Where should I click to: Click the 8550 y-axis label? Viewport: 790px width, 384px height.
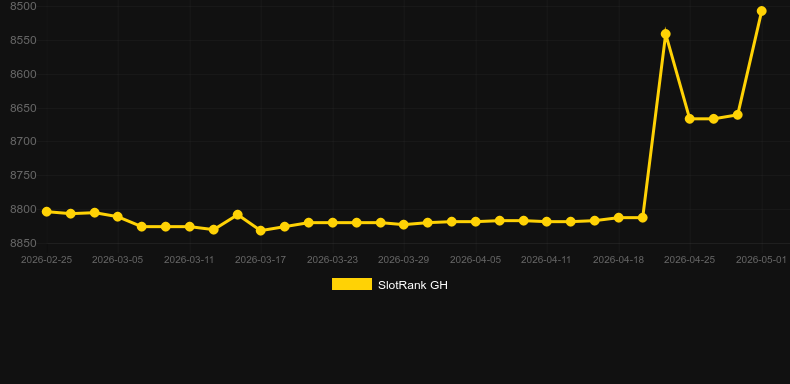(23, 40)
